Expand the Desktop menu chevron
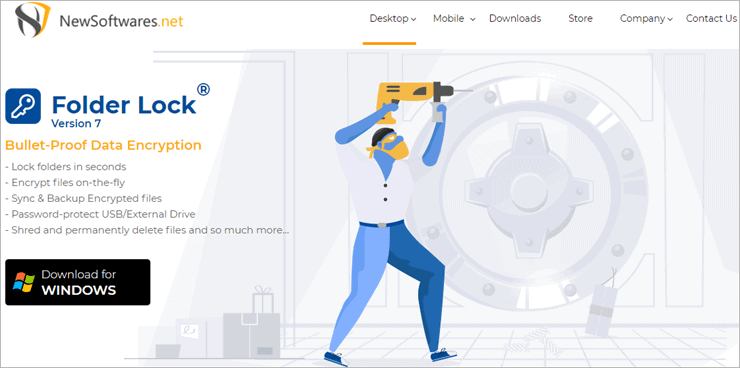 (x=413, y=19)
